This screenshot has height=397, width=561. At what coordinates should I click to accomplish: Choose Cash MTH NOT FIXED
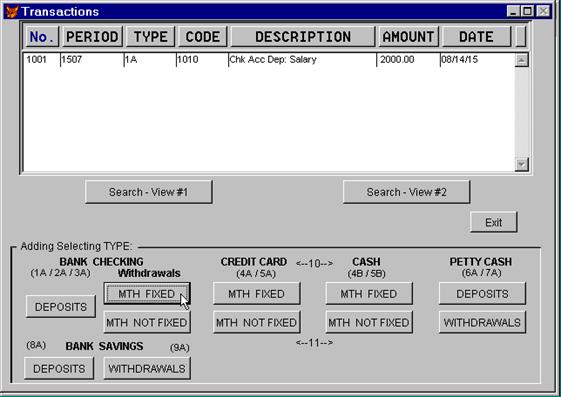(369, 322)
